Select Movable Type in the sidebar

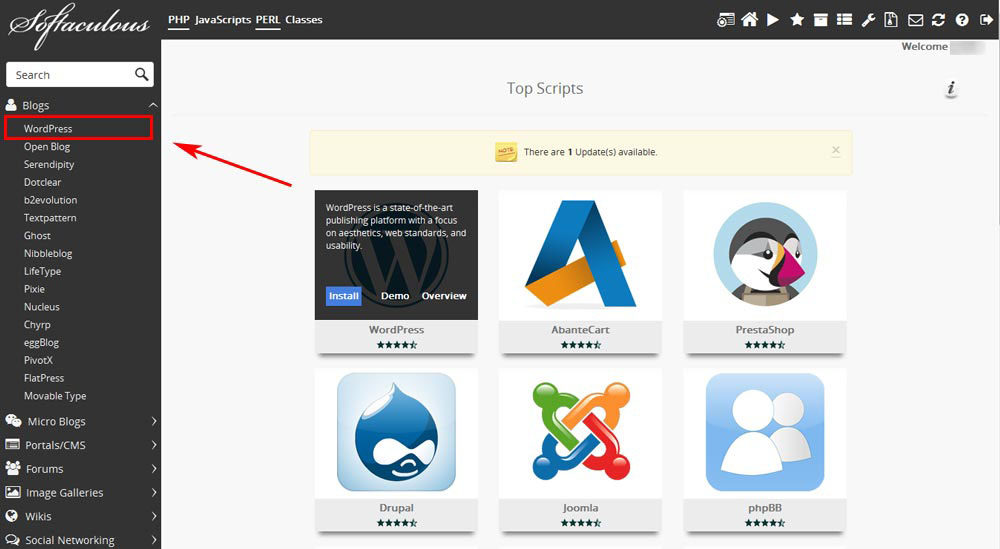tap(55, 396)
